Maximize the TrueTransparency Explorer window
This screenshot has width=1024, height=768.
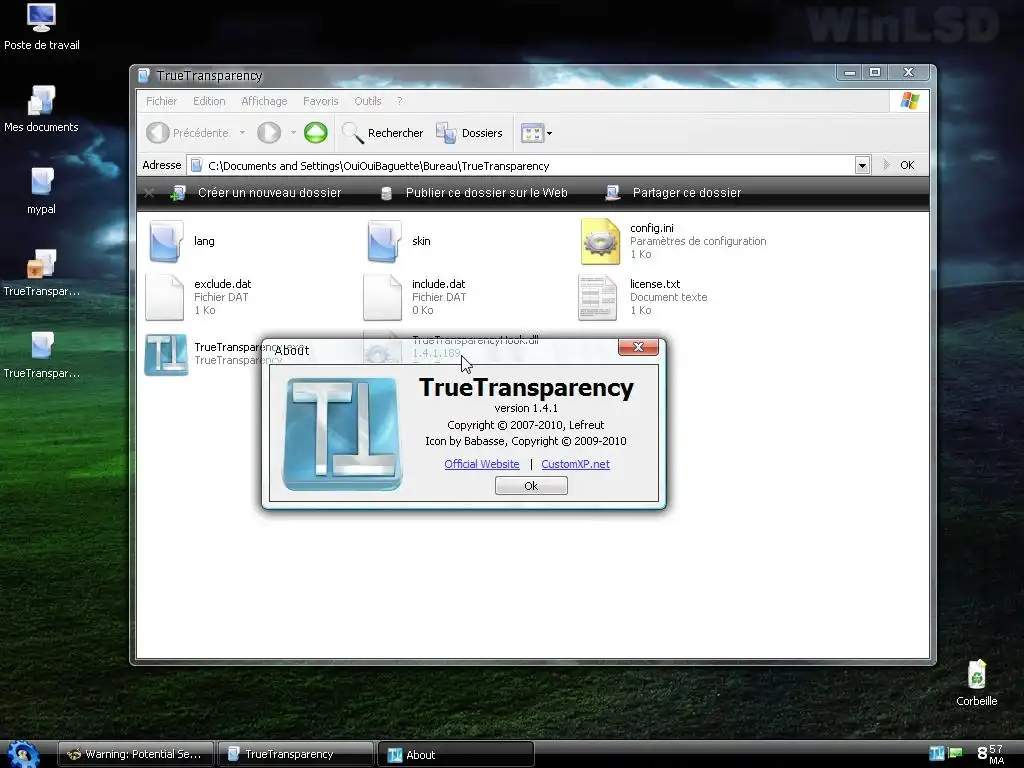(x=875, y=72)
